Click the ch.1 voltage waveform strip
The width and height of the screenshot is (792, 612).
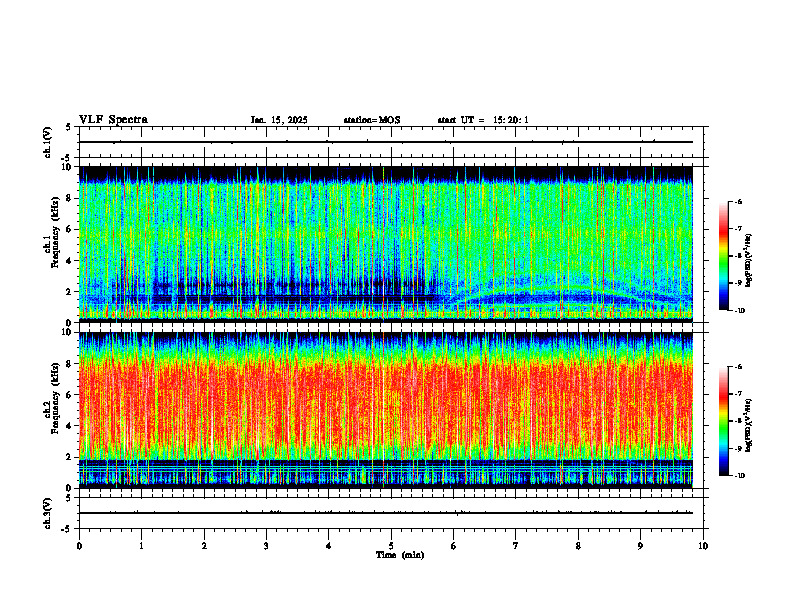point(391,142)
